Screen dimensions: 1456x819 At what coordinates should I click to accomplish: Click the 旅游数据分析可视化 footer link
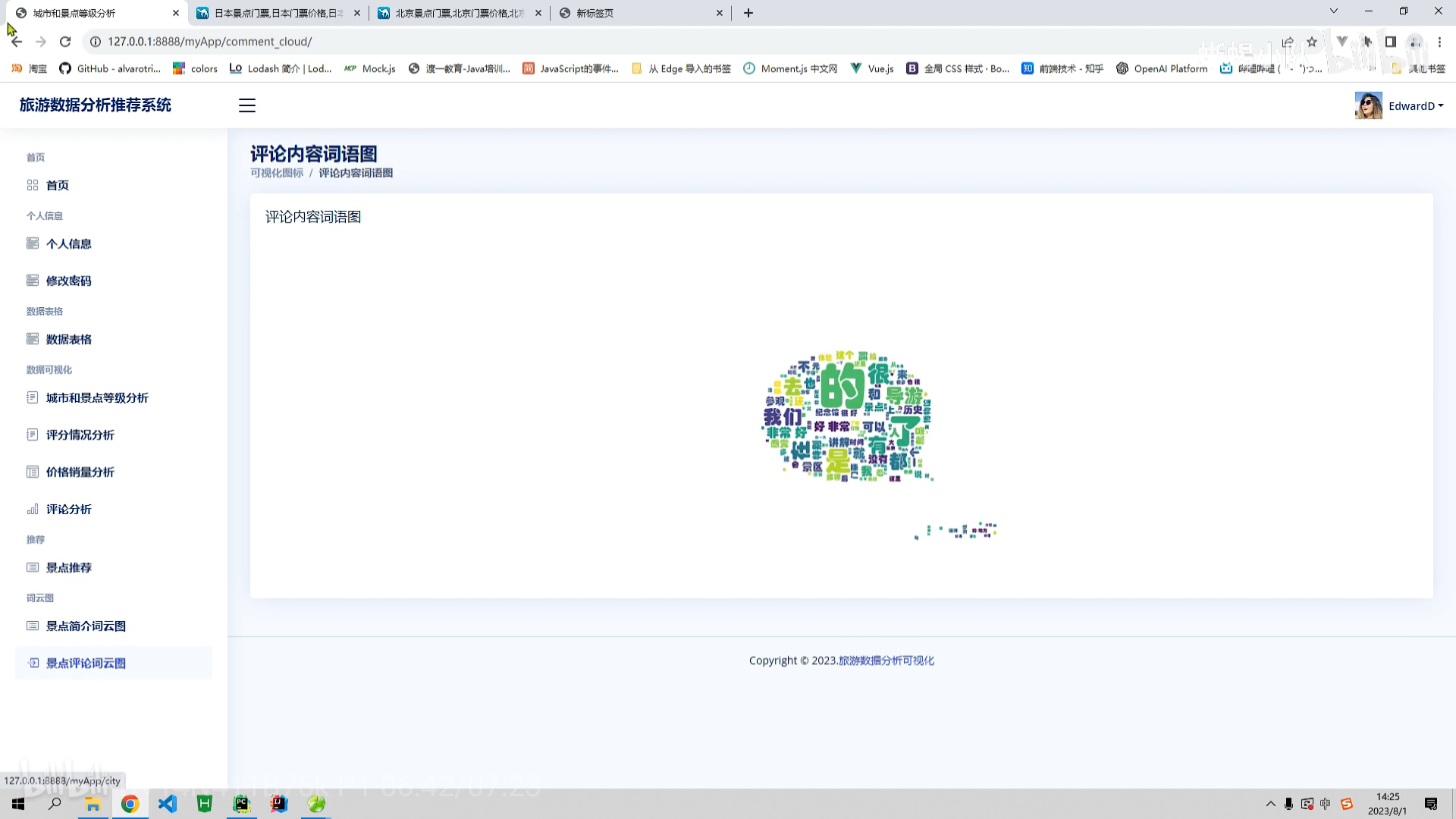(x=886, y=661)
